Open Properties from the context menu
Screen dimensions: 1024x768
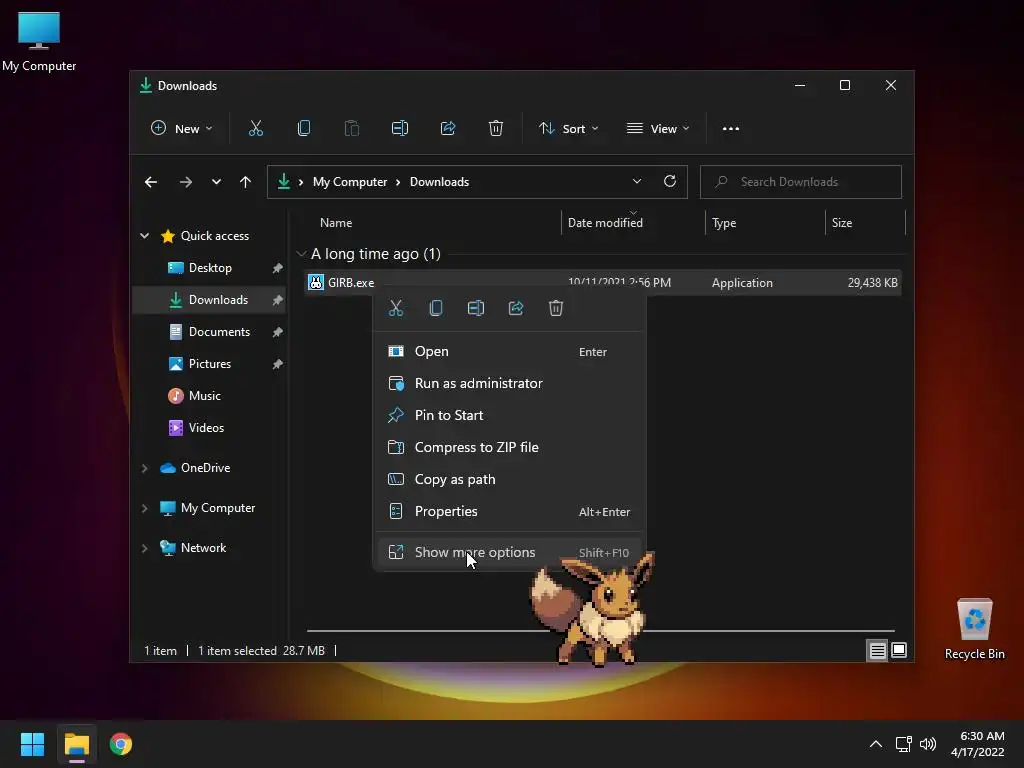pos(510,511)
